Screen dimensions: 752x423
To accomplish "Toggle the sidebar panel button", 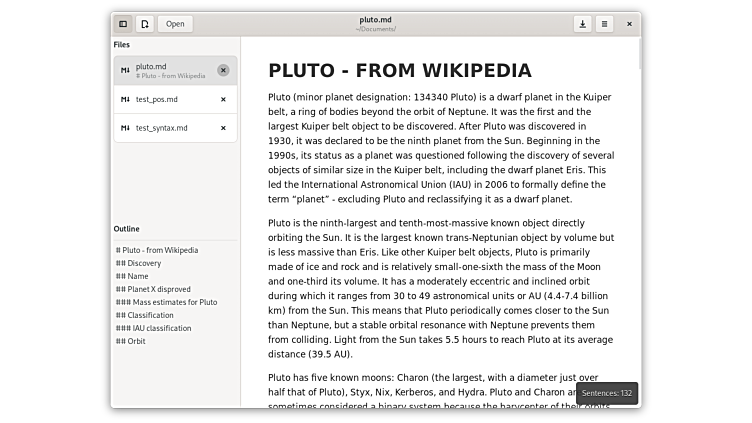I will coord(123,24).
